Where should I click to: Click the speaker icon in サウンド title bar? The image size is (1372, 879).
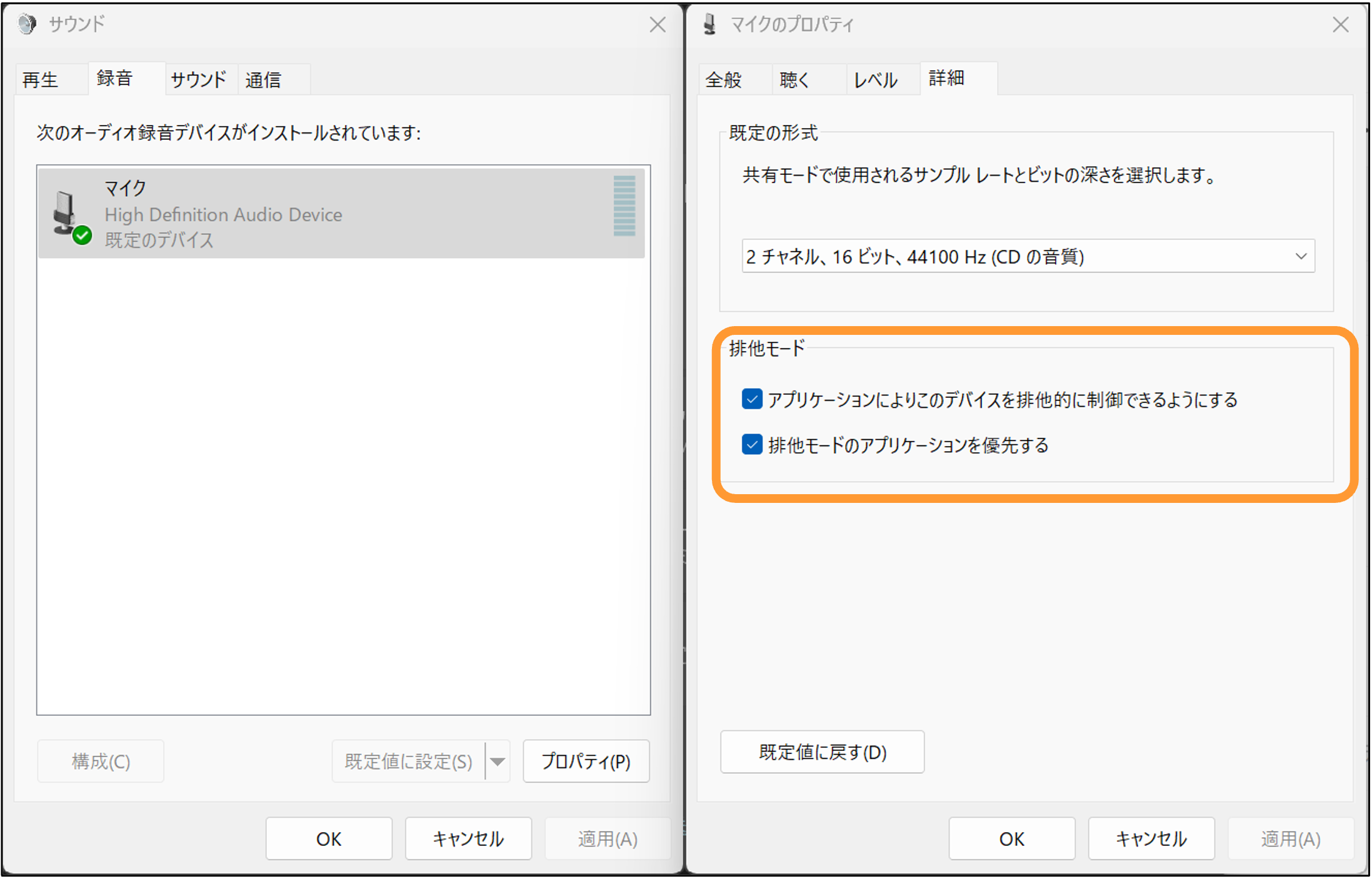(x=27, y=24)
